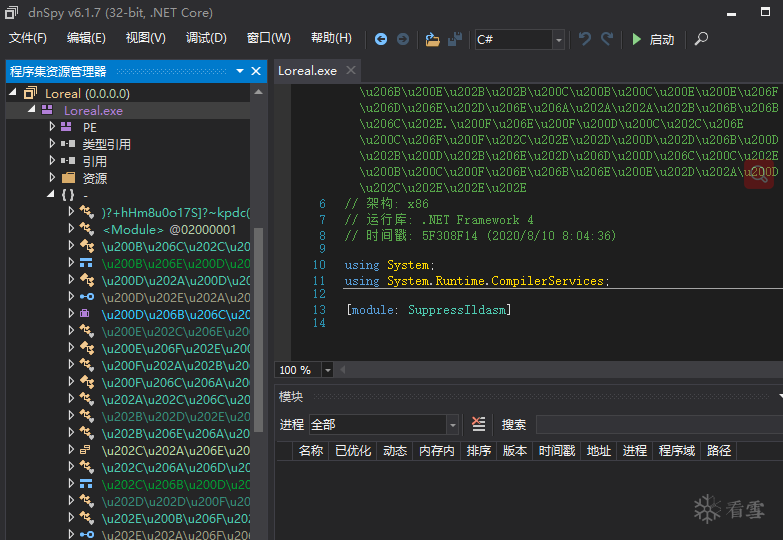Image resolution: width=783 pixels, height=540 pixels.
Task: Sort by the 时间戳 column header
Action: [557, 451]
